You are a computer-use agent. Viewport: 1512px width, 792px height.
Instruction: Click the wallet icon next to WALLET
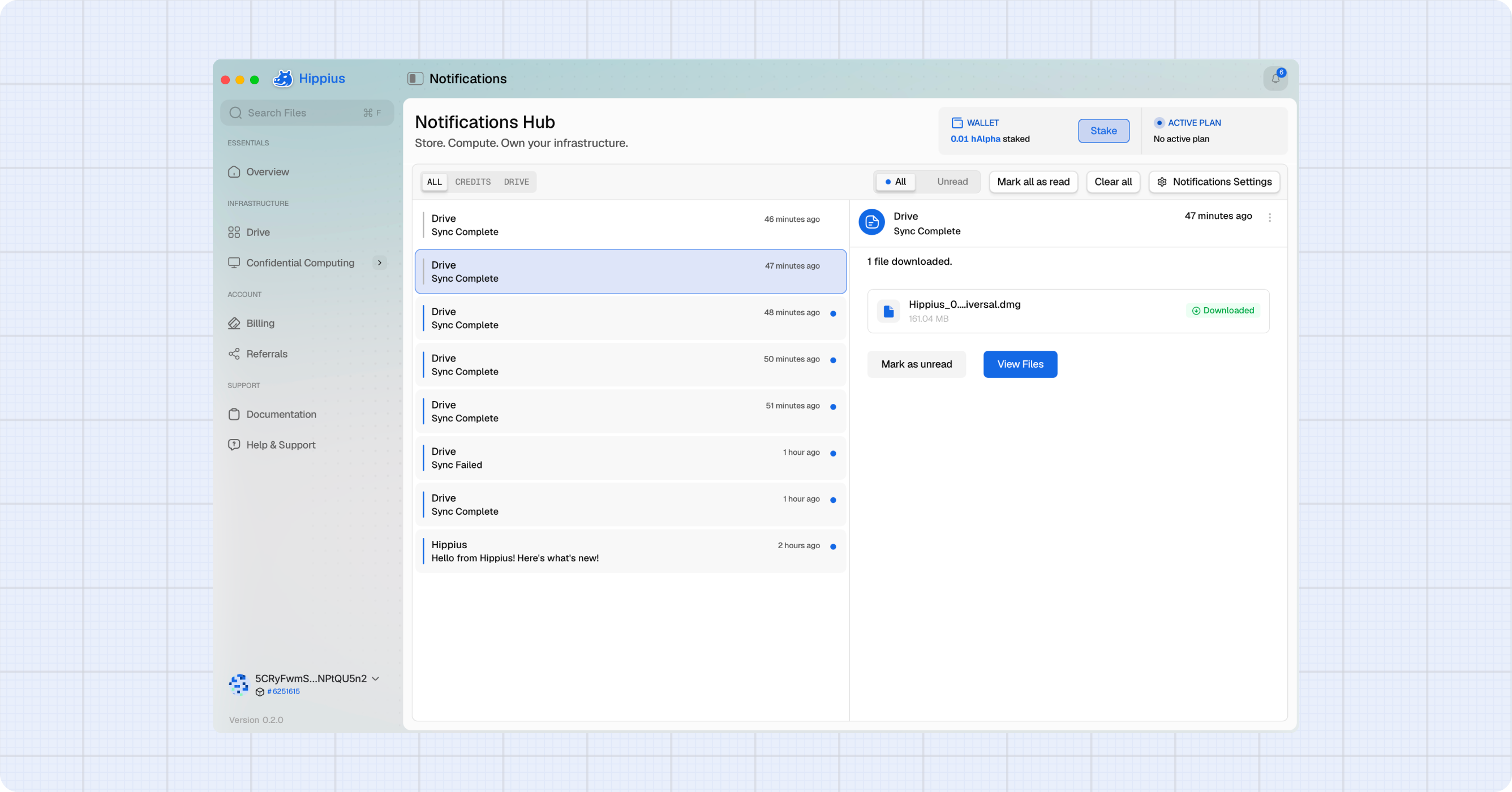pos(957,123)
